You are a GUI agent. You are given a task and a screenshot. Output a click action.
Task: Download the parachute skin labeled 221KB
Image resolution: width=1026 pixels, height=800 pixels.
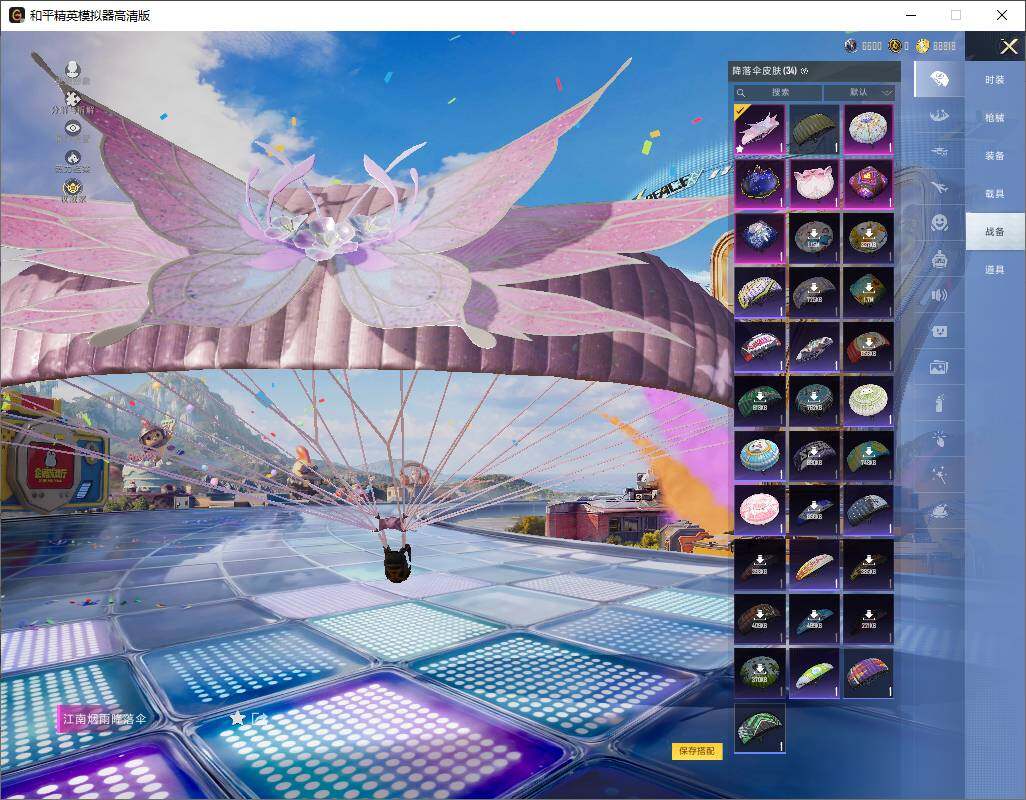(x=868, y=619)
